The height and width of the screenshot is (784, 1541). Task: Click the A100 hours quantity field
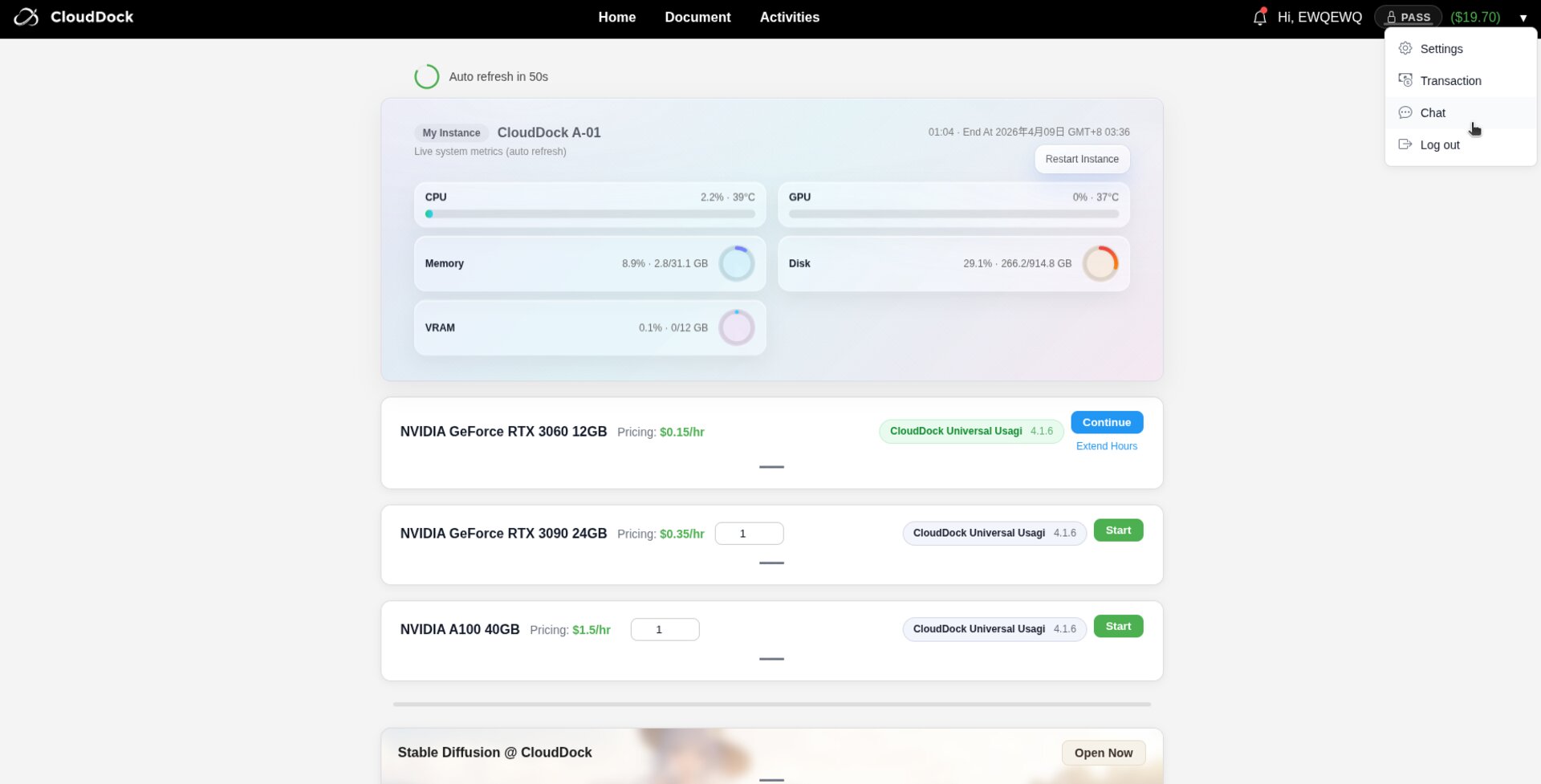(665, 630)
